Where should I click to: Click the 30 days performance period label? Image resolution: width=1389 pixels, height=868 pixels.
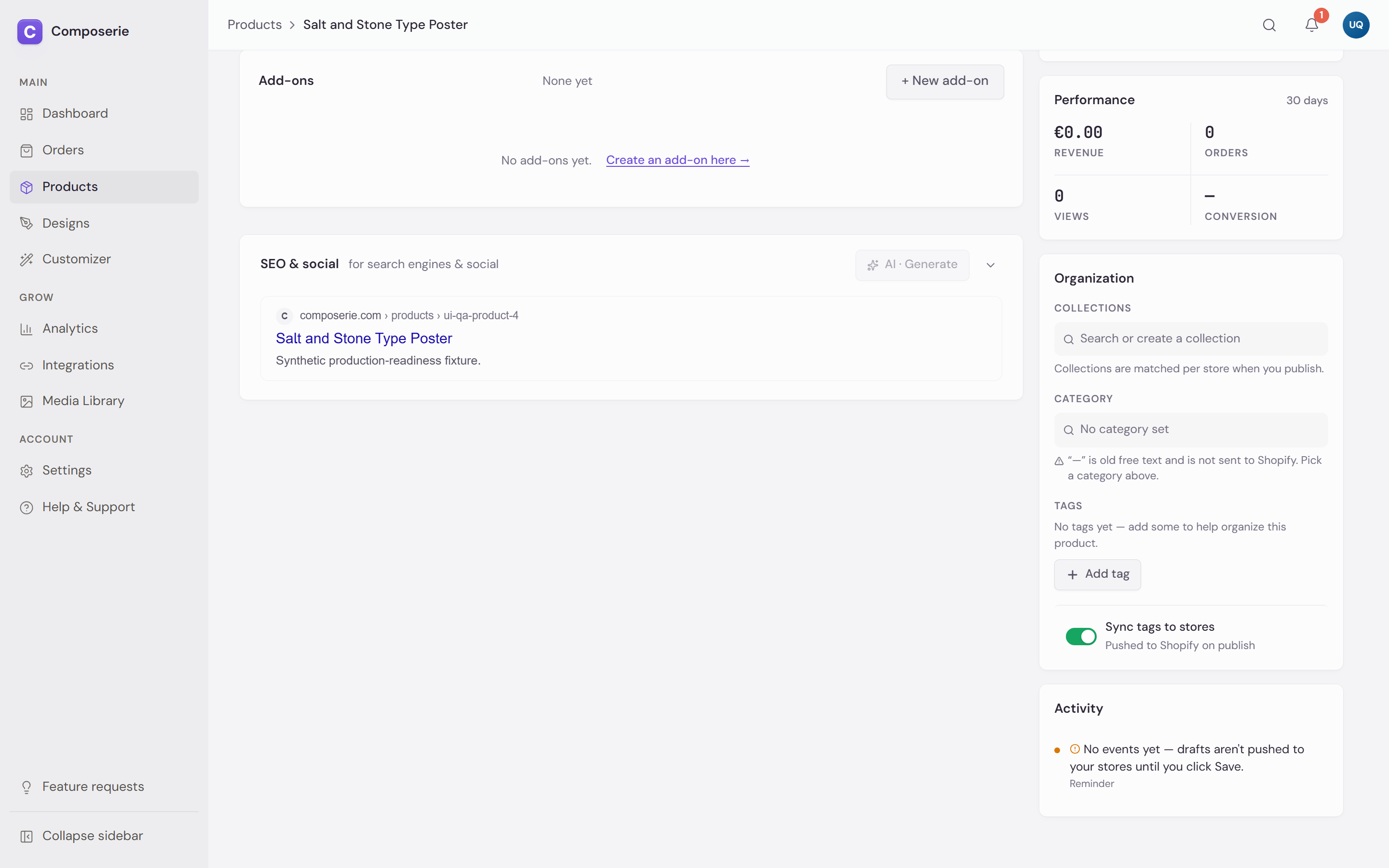(1307, 100)
